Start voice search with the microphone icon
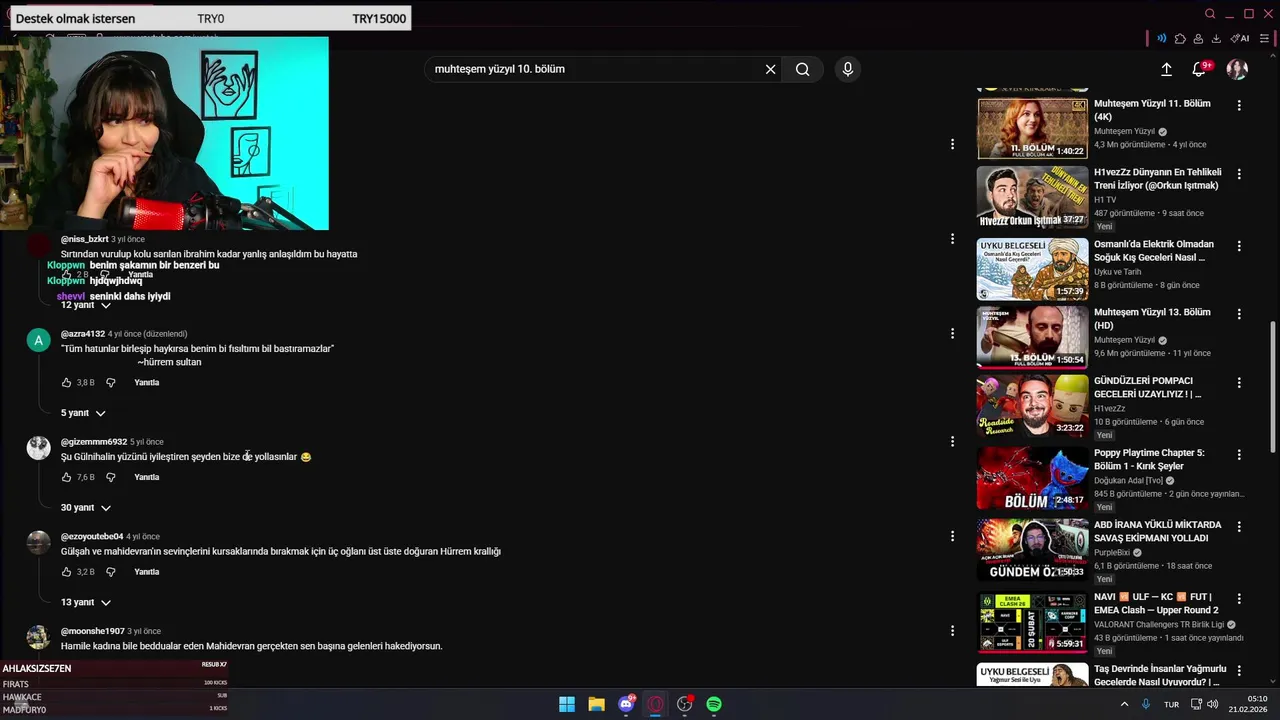Screen dimensions: 1280x720 coord(848,69)
